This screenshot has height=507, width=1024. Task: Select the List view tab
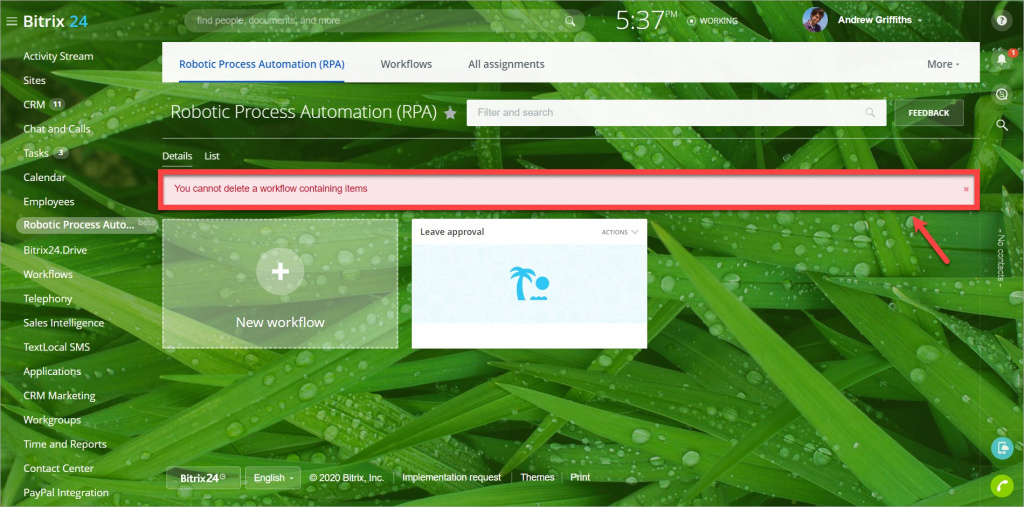(x=212, y=156)
